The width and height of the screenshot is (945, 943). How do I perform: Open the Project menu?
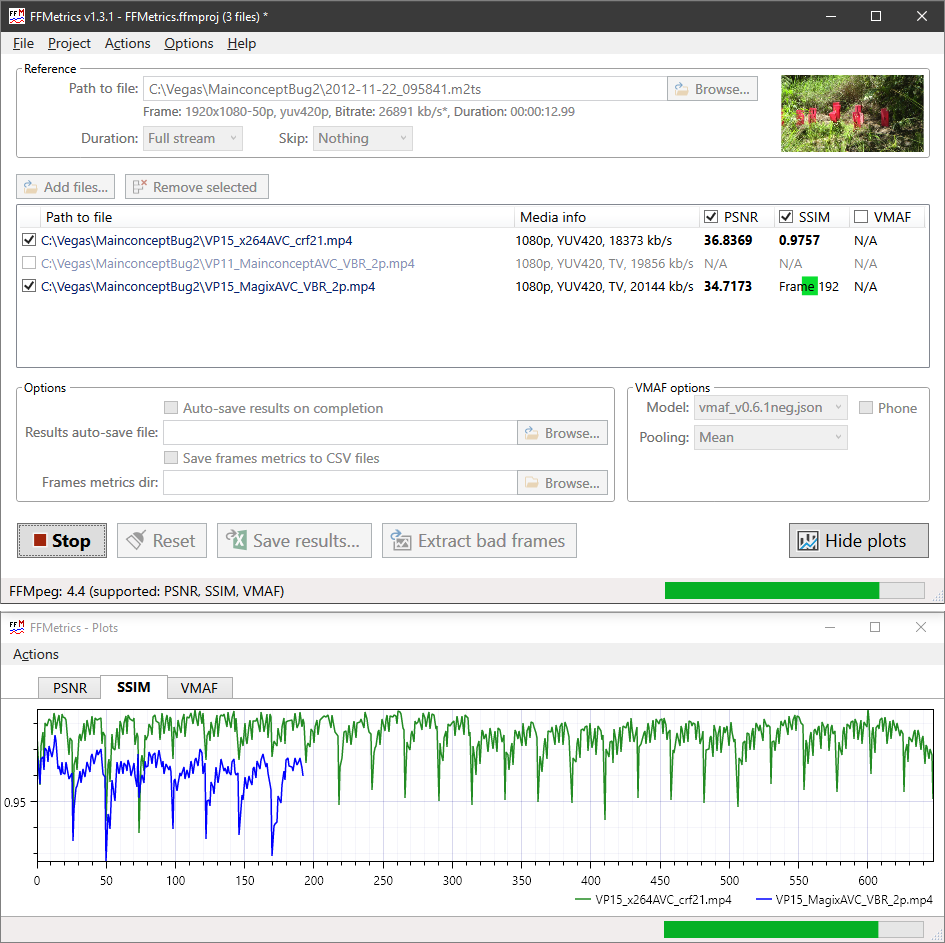click(69, 43)
